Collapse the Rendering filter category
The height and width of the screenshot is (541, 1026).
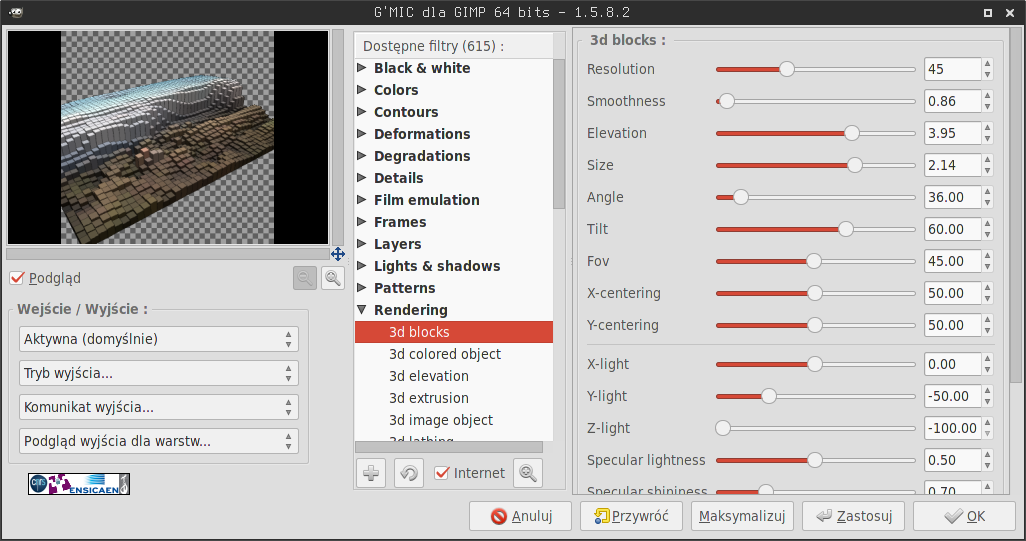click(361, 309)
